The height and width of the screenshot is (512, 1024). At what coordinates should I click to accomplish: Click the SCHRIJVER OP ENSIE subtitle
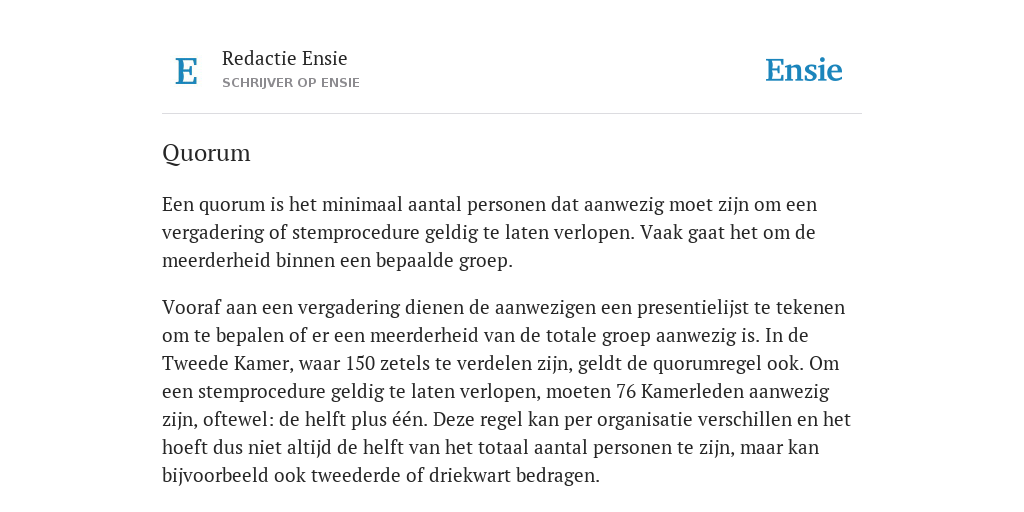[291, 83]
